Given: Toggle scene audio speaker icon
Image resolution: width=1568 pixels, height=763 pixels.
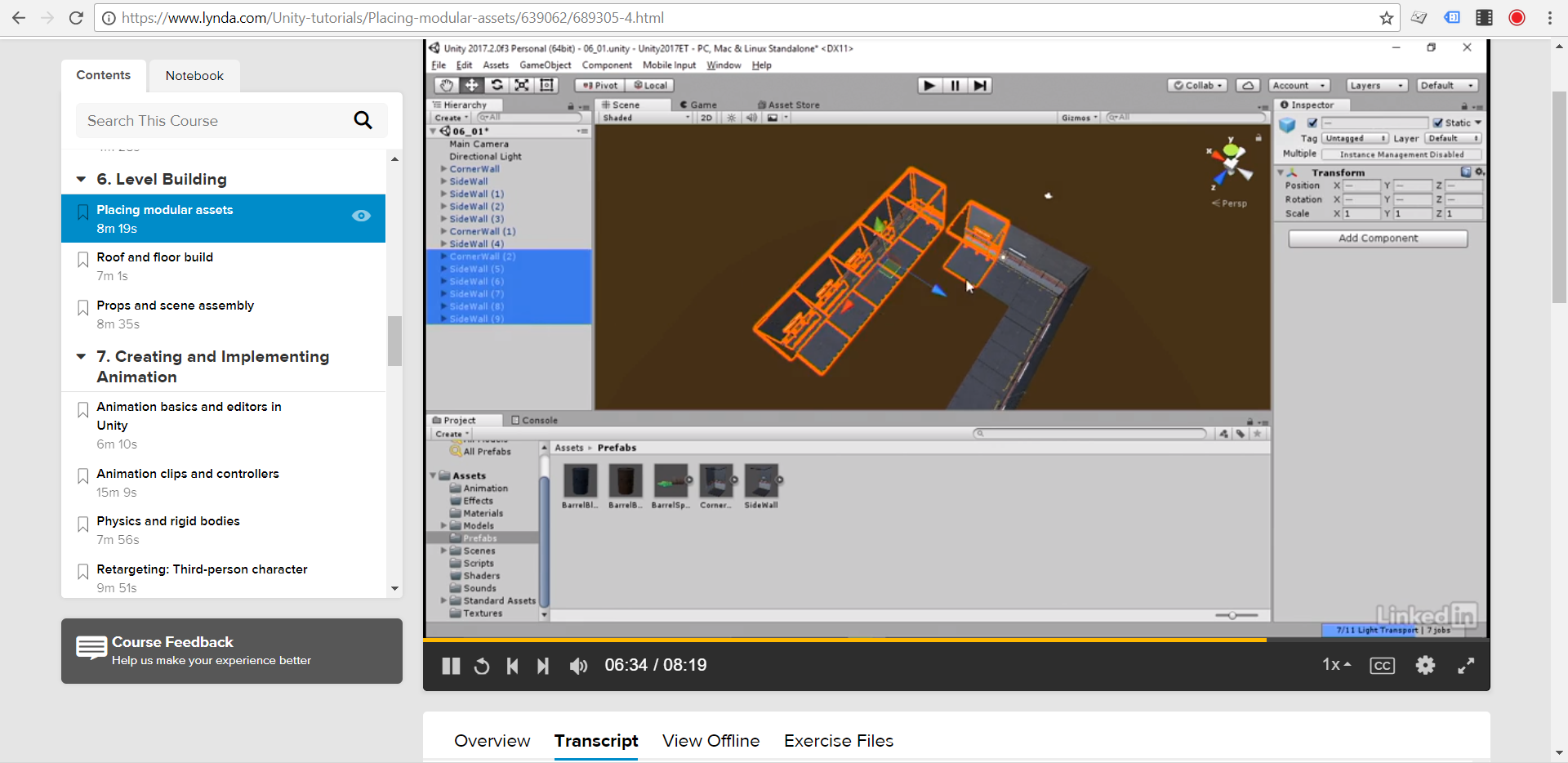Looking at the screenshot, I should (751, 118).
